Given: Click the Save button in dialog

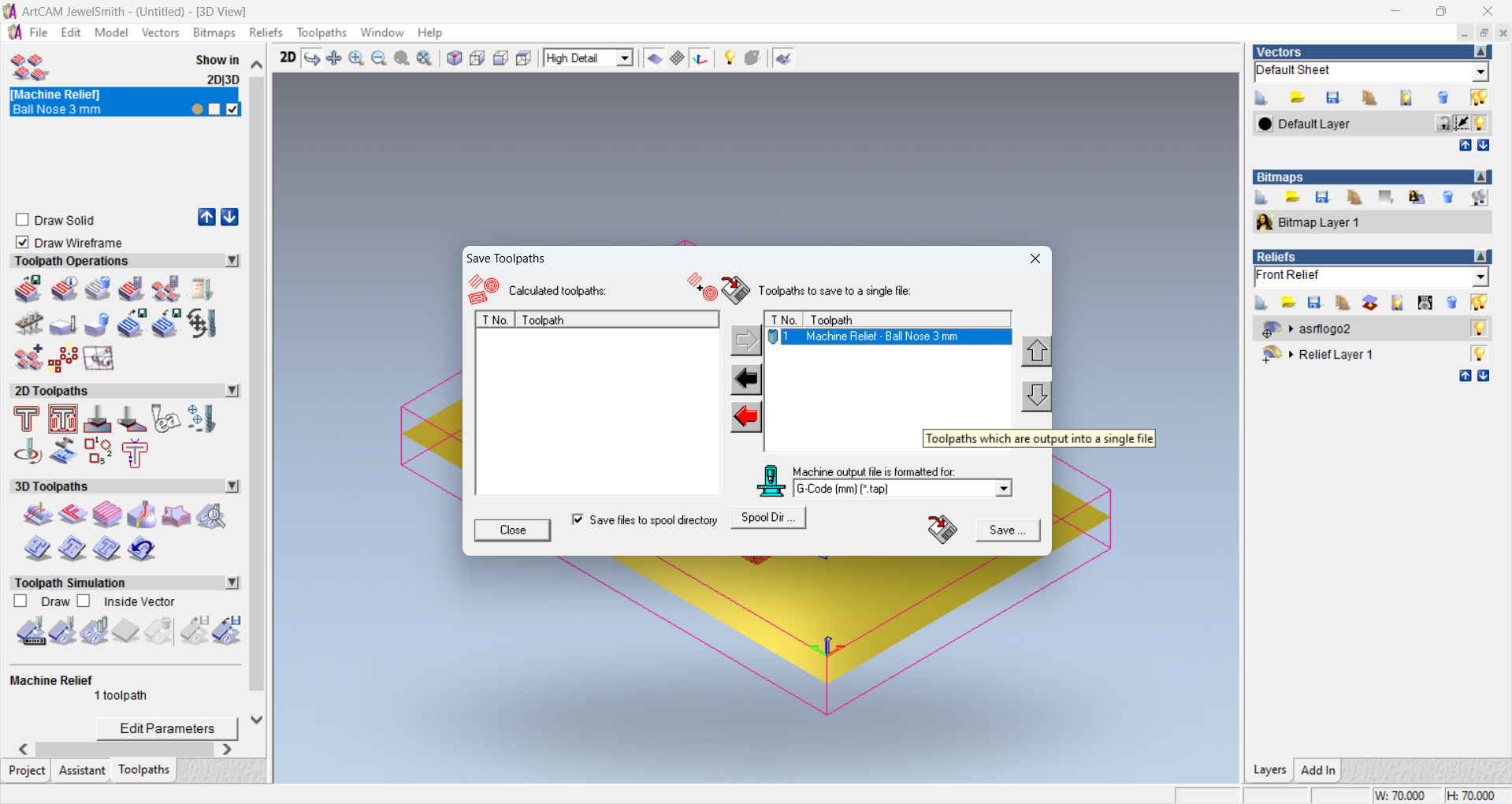Looking at the screenshot, I should pos(1008,530).
